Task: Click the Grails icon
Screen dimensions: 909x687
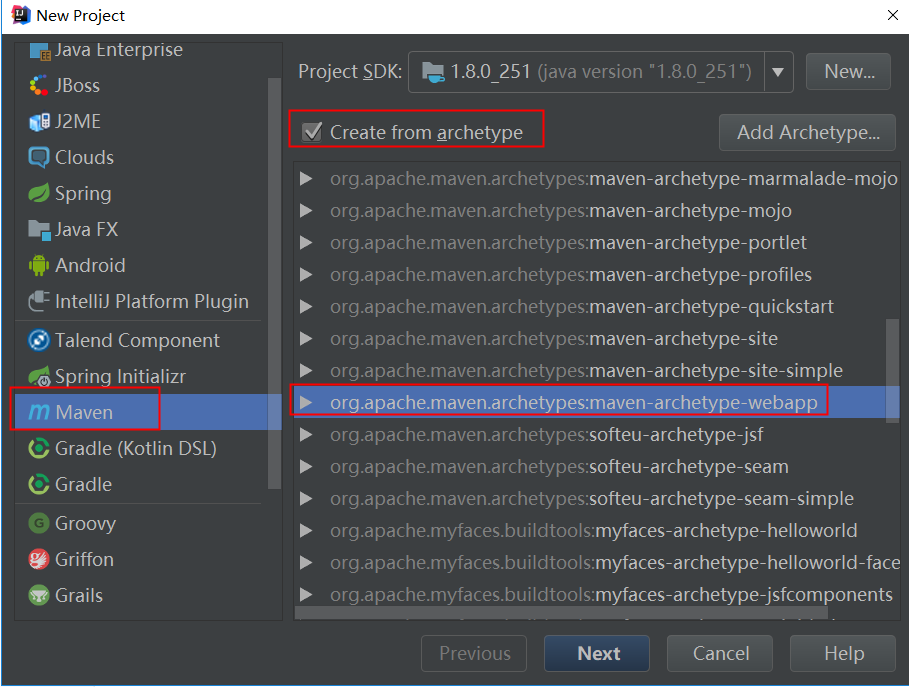Action: click(39, 595)
